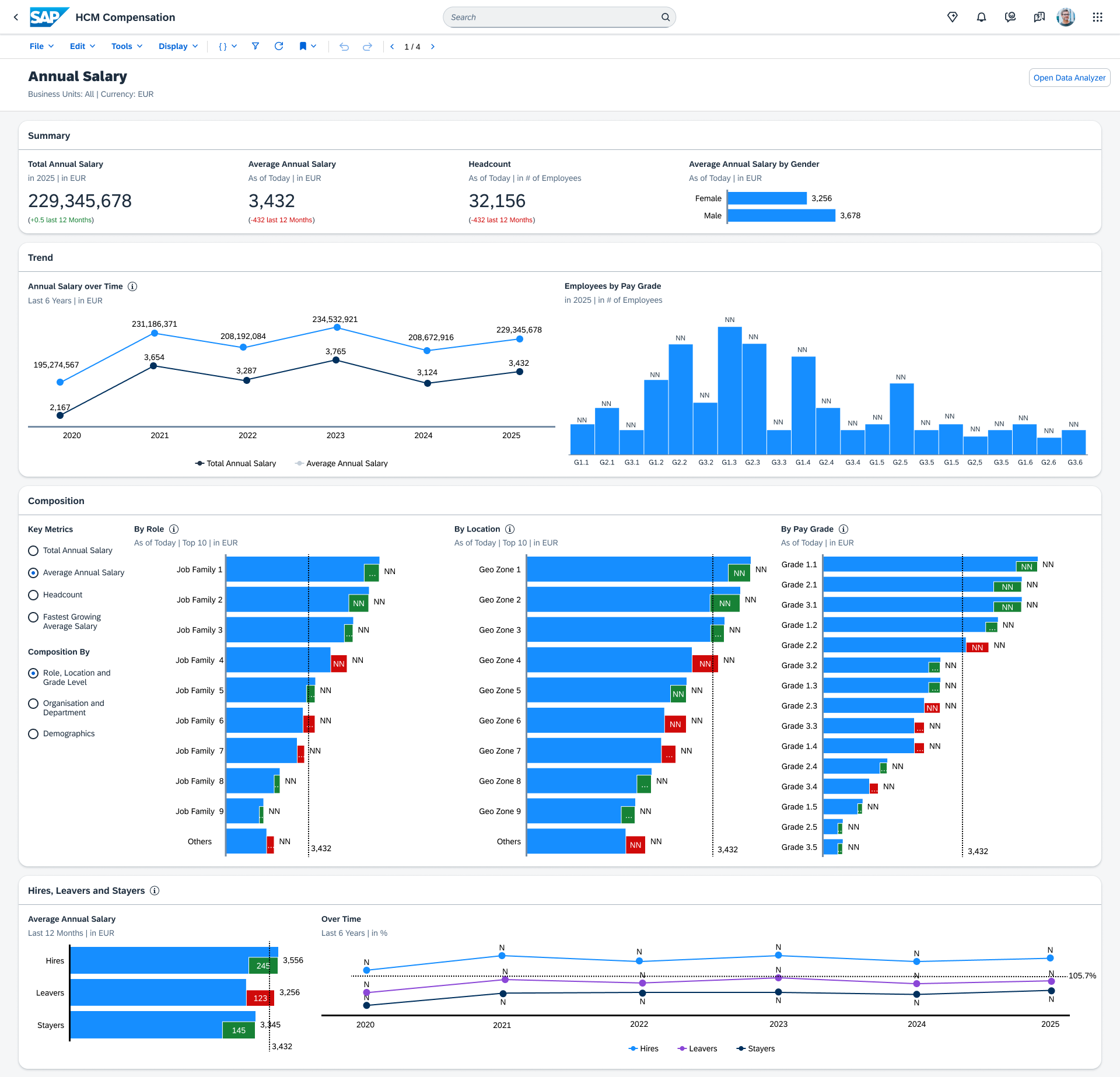
Task: Show info for By Pay Grade chart
Action: [x=843, y=529]
